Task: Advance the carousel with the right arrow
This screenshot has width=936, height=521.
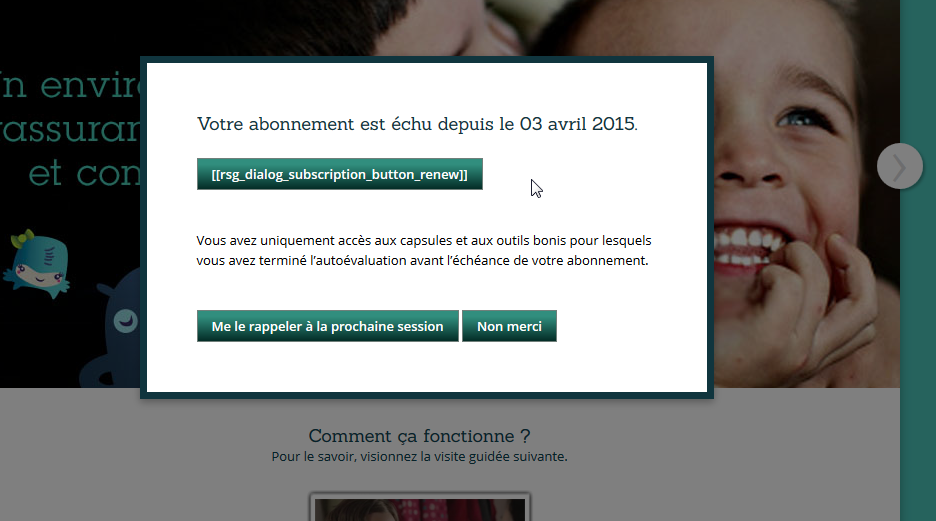Action: click(898, 167)
